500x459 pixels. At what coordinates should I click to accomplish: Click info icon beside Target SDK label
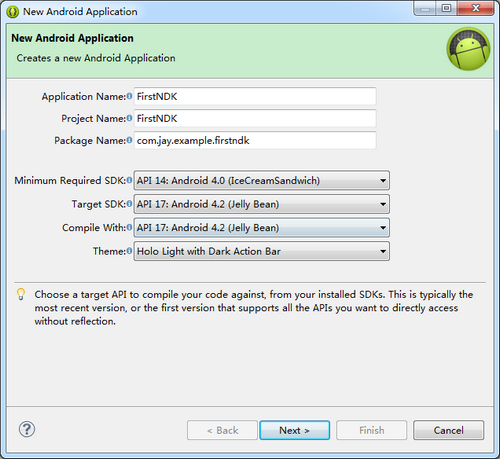(129, 204)
